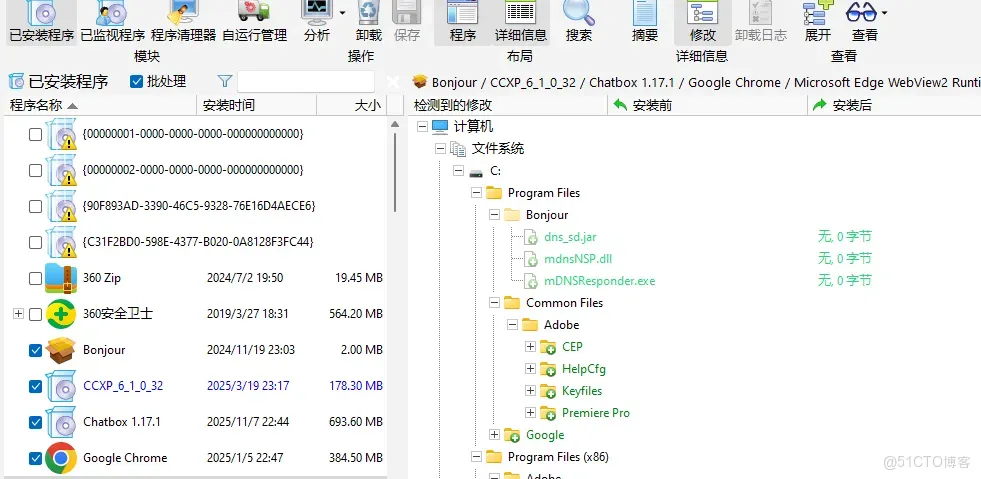The image size is (981, 479).
Task: Sort by the 大小 column header
Action: 352,105
